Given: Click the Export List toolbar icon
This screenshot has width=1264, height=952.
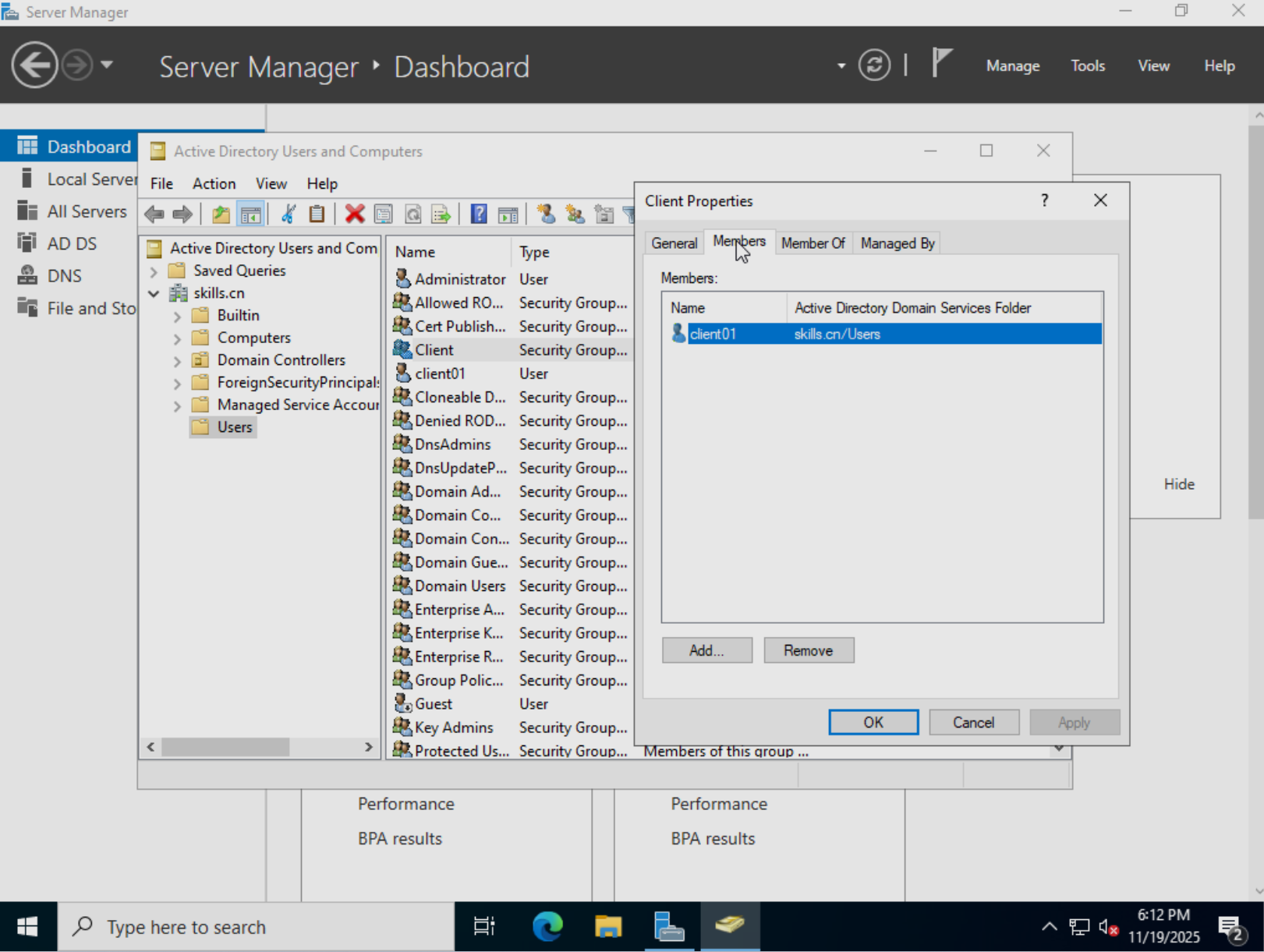Looking at the screenshot, I should pos(441,214).
